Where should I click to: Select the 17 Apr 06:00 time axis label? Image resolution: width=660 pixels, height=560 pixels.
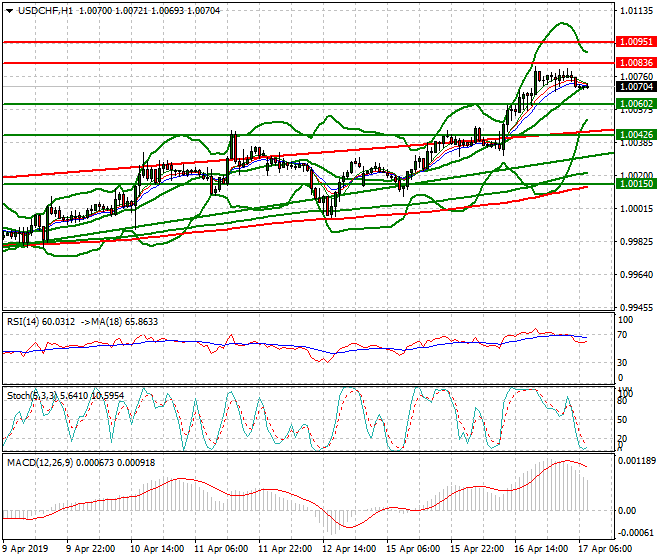coord(605,549)
